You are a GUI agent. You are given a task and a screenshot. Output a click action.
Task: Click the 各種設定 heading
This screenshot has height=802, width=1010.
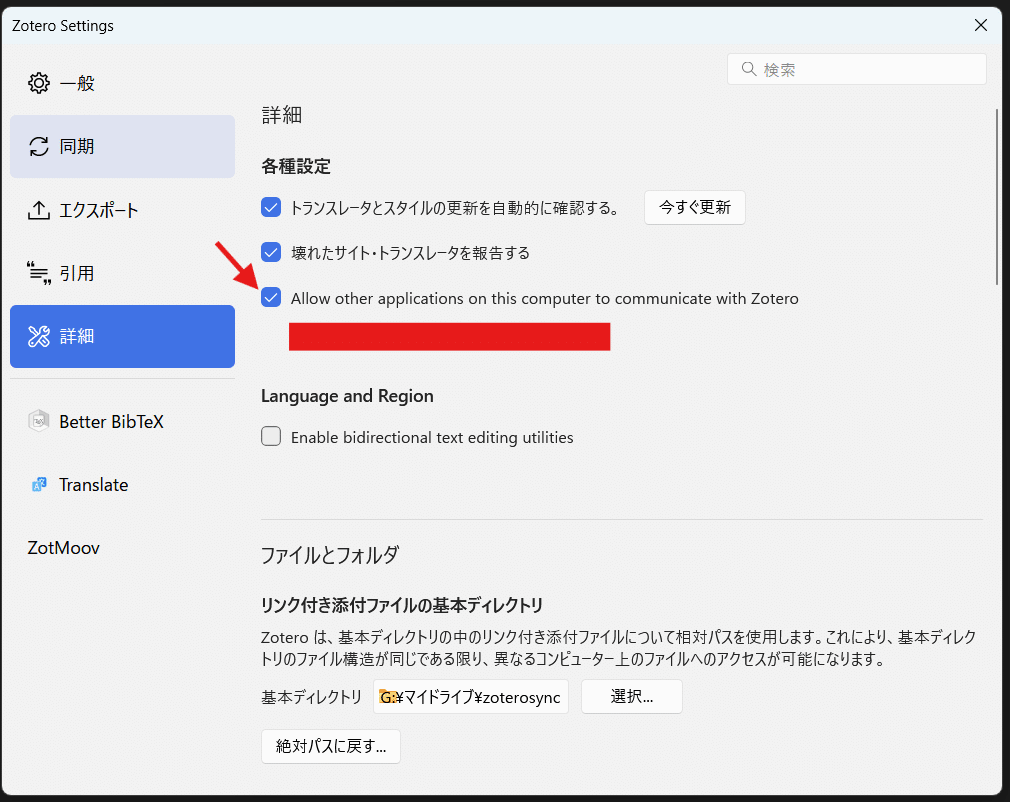pos(296,166)
